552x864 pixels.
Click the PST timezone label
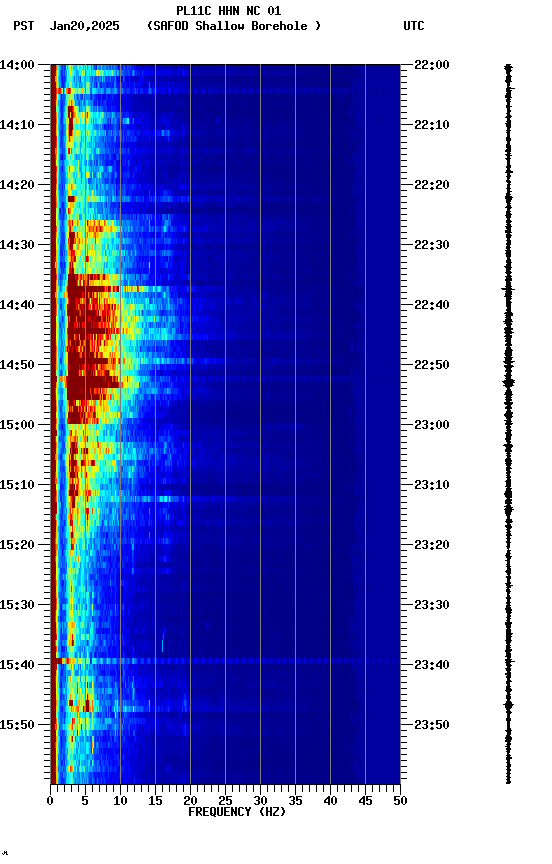(x=23, y=26)
